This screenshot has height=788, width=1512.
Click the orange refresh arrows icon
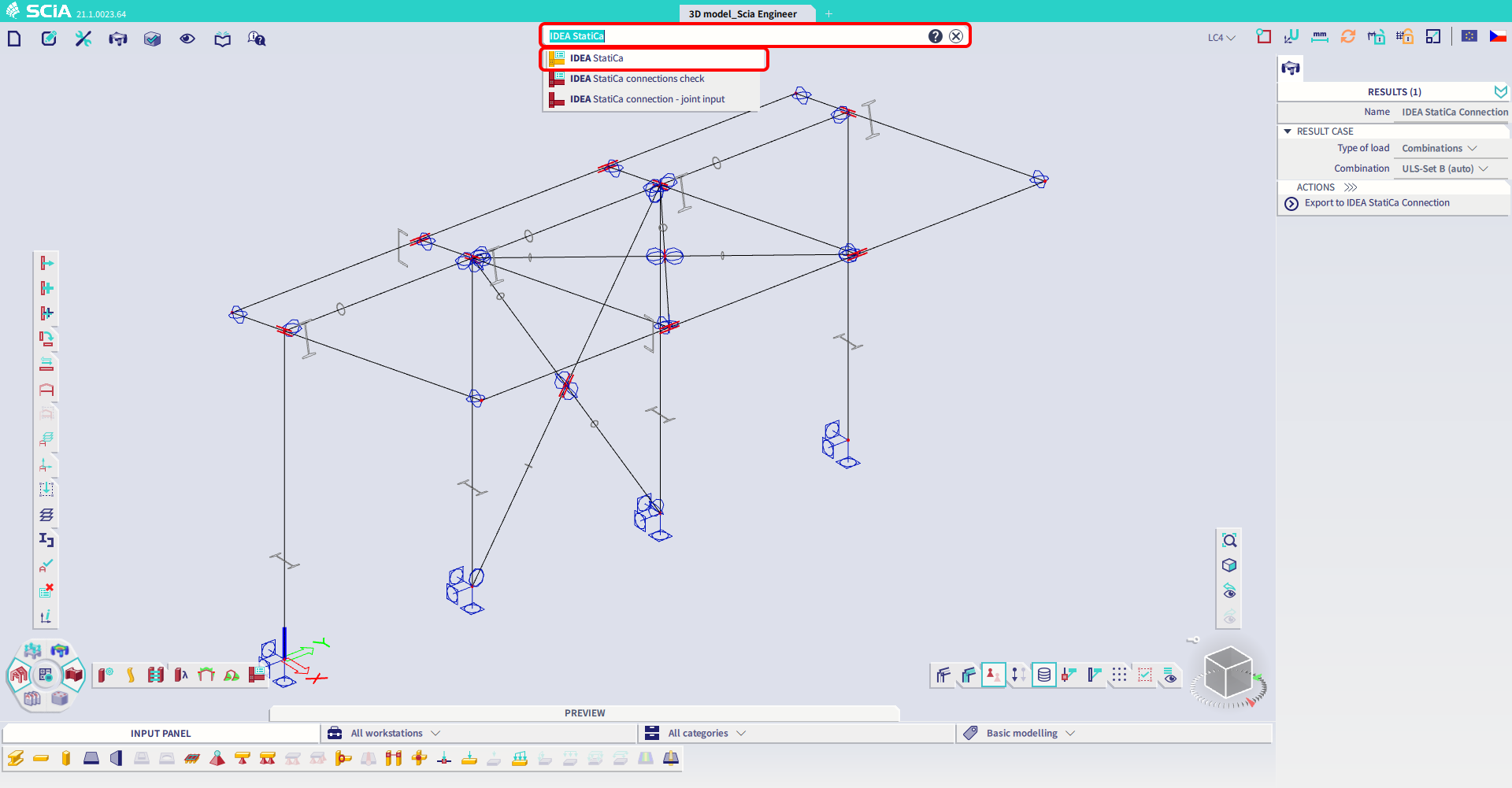tap(1348, 36)
